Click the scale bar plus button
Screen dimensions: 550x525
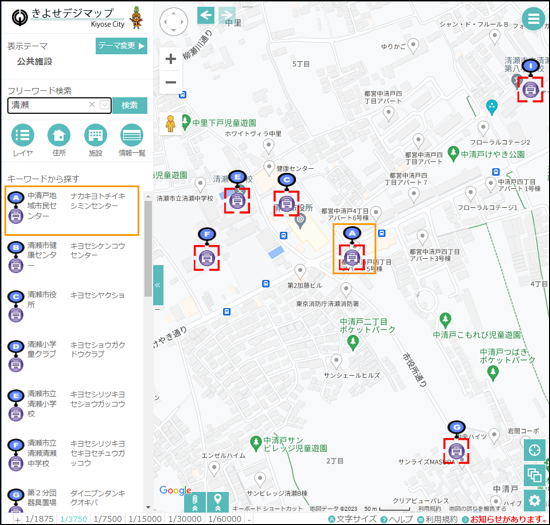pos(18,519)
